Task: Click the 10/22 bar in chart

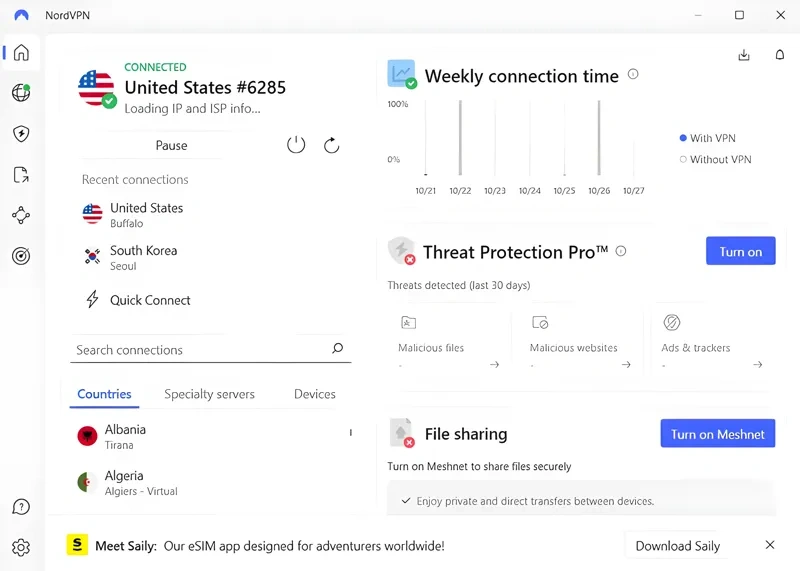Action: 460,138
